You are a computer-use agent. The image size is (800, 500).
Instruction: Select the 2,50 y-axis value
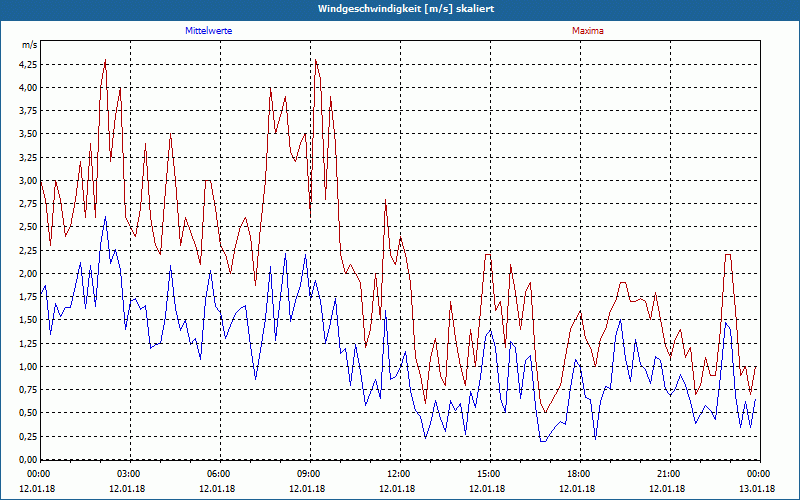28,227
